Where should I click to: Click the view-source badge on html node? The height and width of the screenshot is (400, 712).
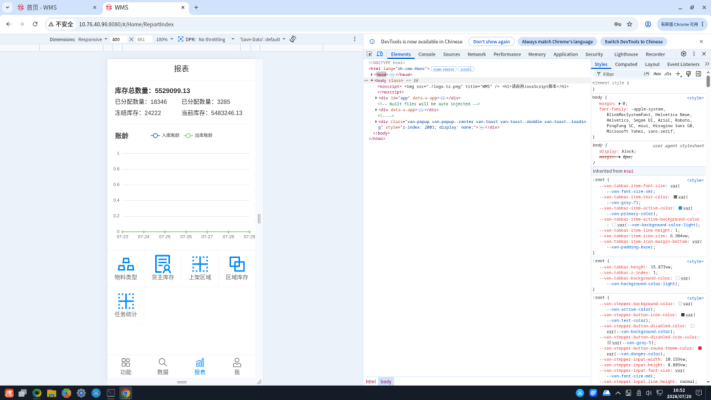[x=443, y=69]
